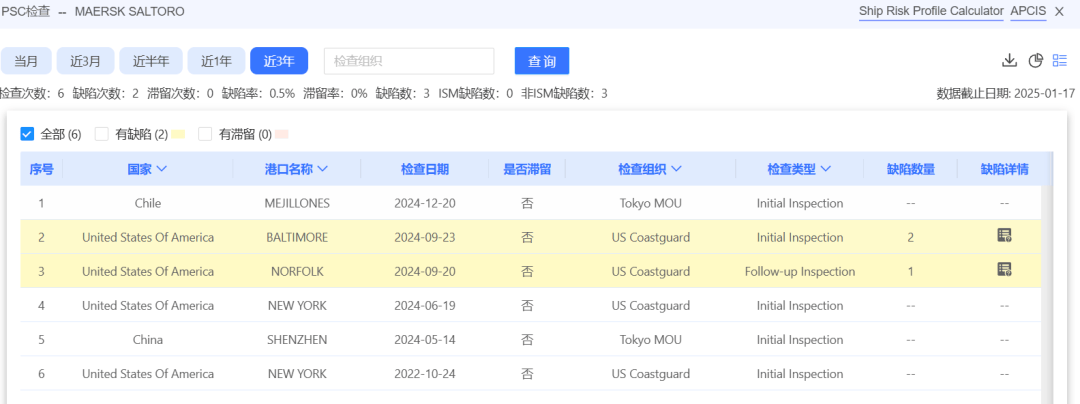Switch to list view icon

[x=1059, y=61]
